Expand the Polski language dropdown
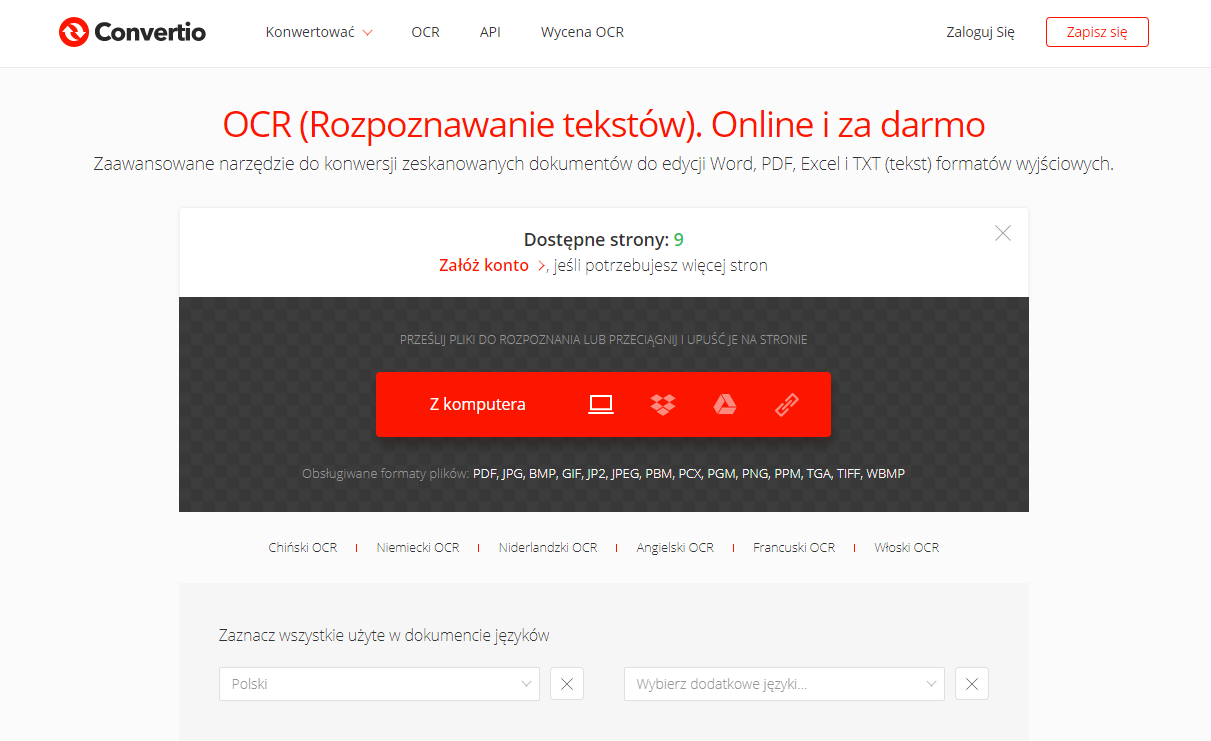Viewport: 1211px width, 741px height. click(379, 684)
